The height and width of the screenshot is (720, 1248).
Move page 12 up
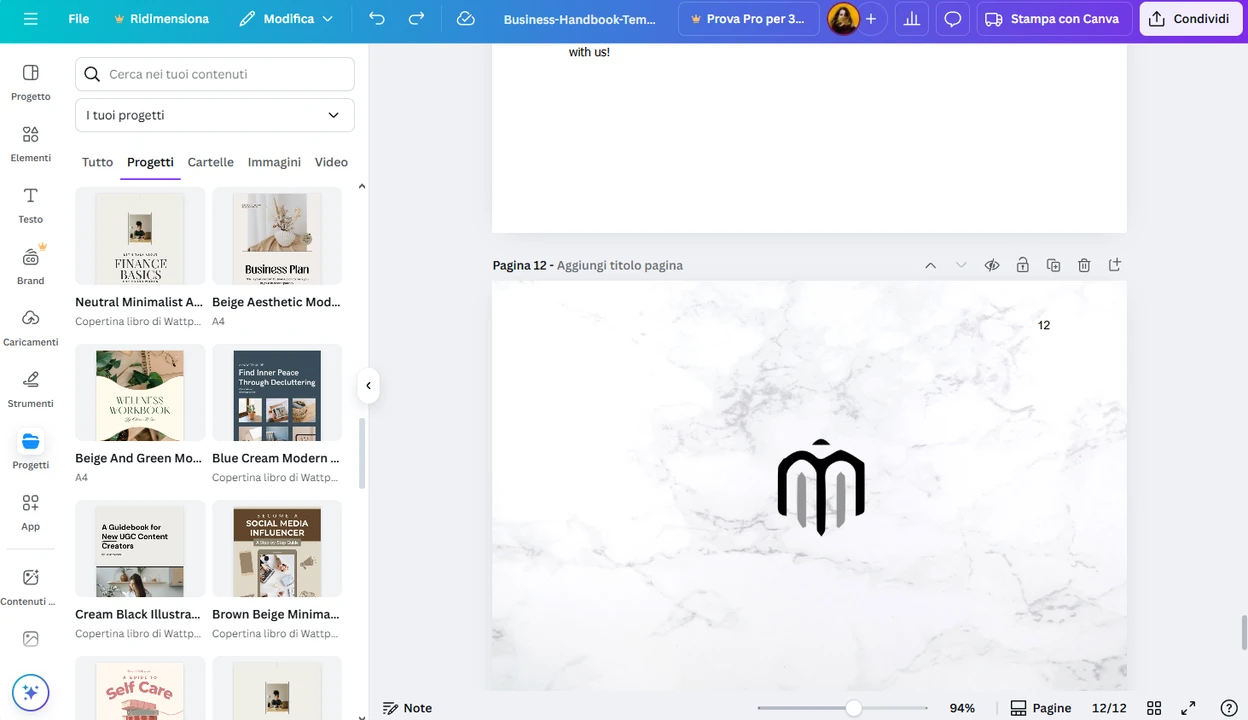tap(930, 265)
